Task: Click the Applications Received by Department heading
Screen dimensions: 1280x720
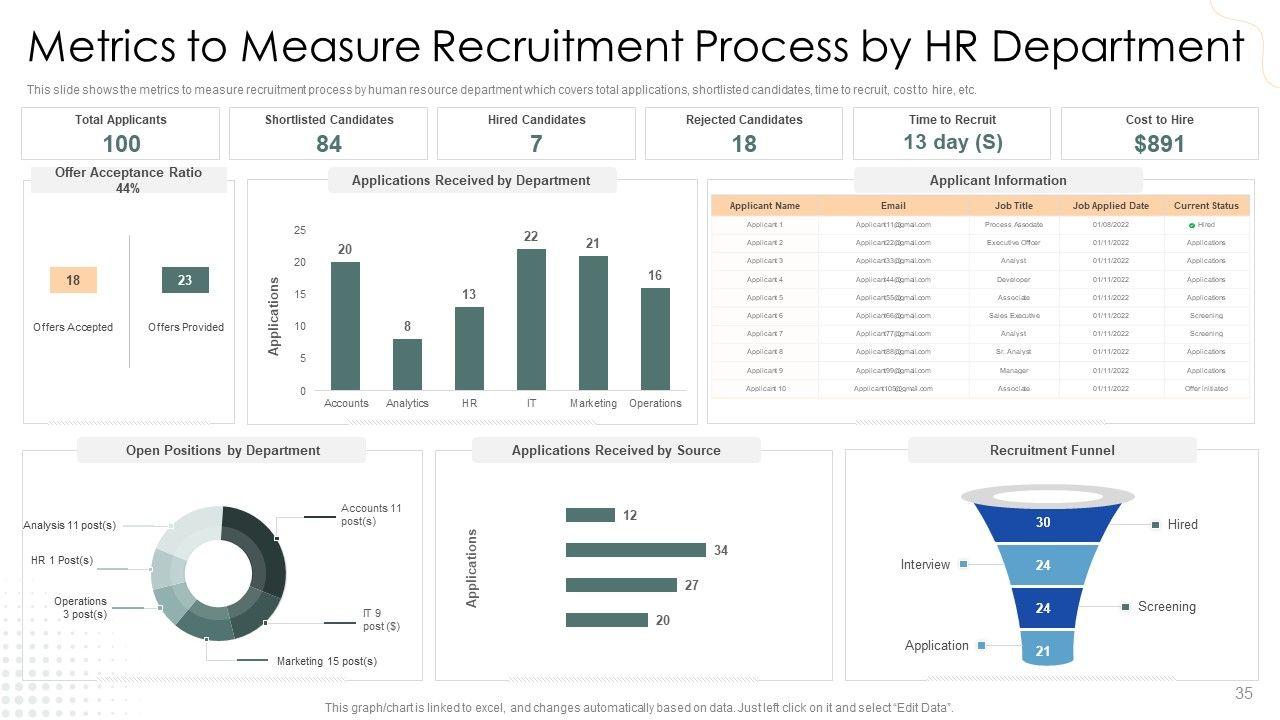Action: click(471, 180)
